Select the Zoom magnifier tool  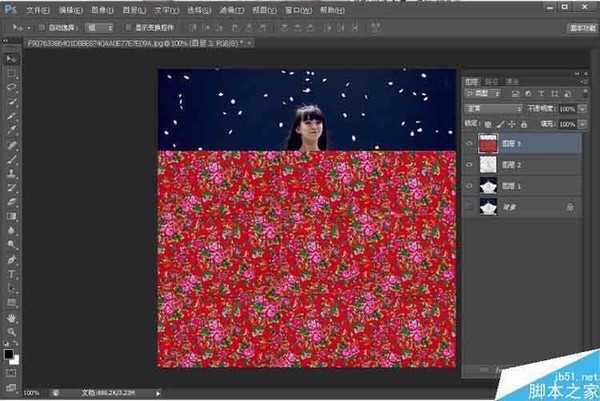click(x=11, y=330)
